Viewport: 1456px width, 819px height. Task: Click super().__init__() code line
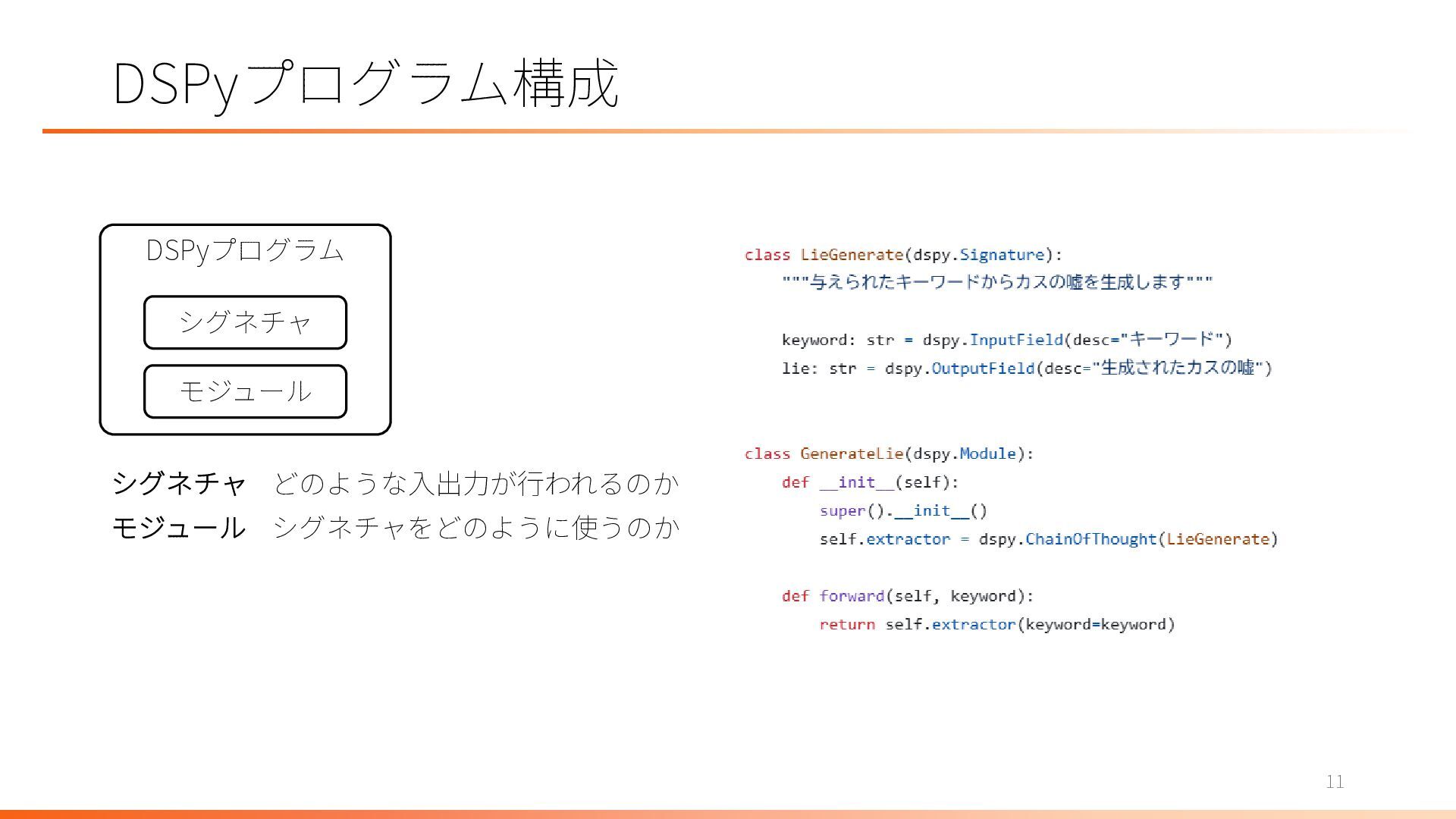tap(902, 511)
